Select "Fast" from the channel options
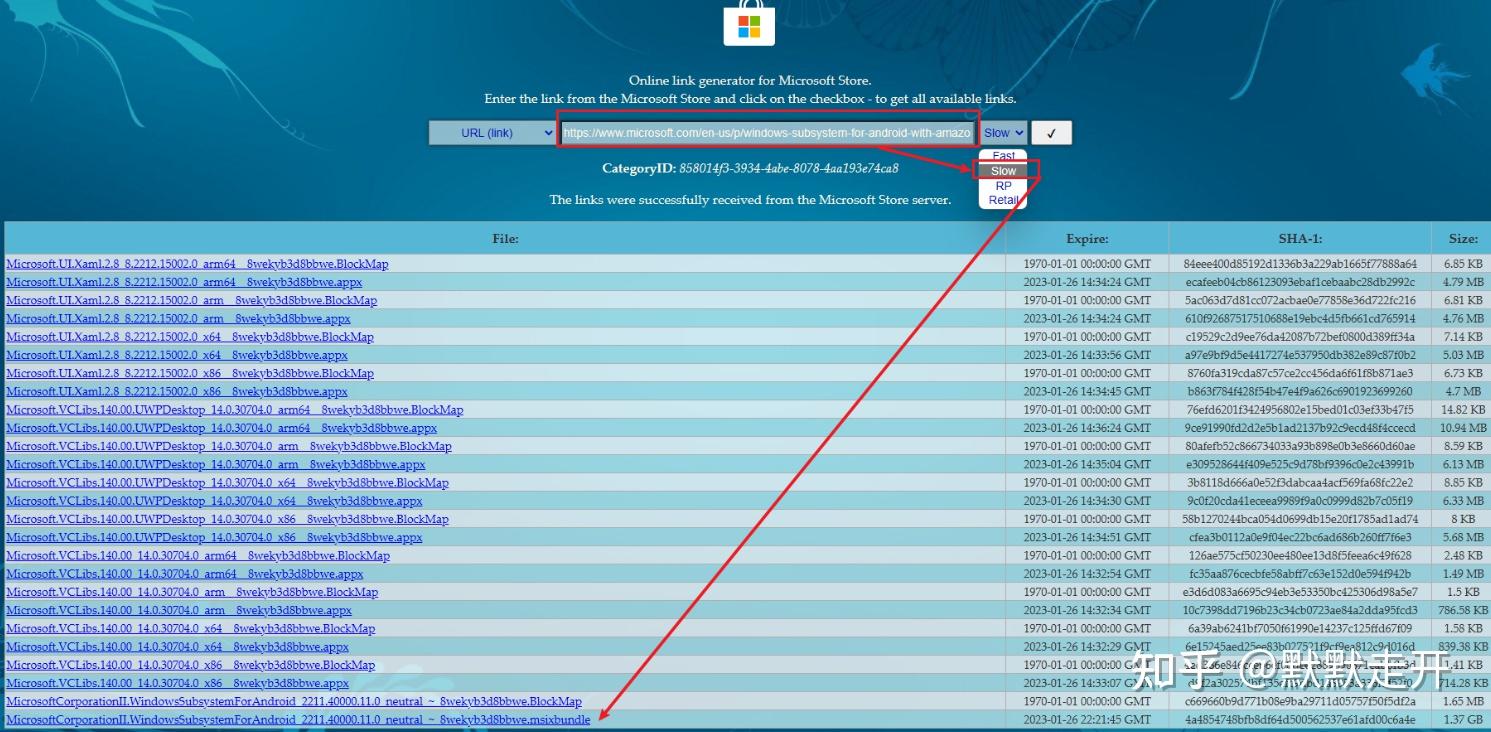Viewport: 1491px width, 732px height. (1002, 156)
